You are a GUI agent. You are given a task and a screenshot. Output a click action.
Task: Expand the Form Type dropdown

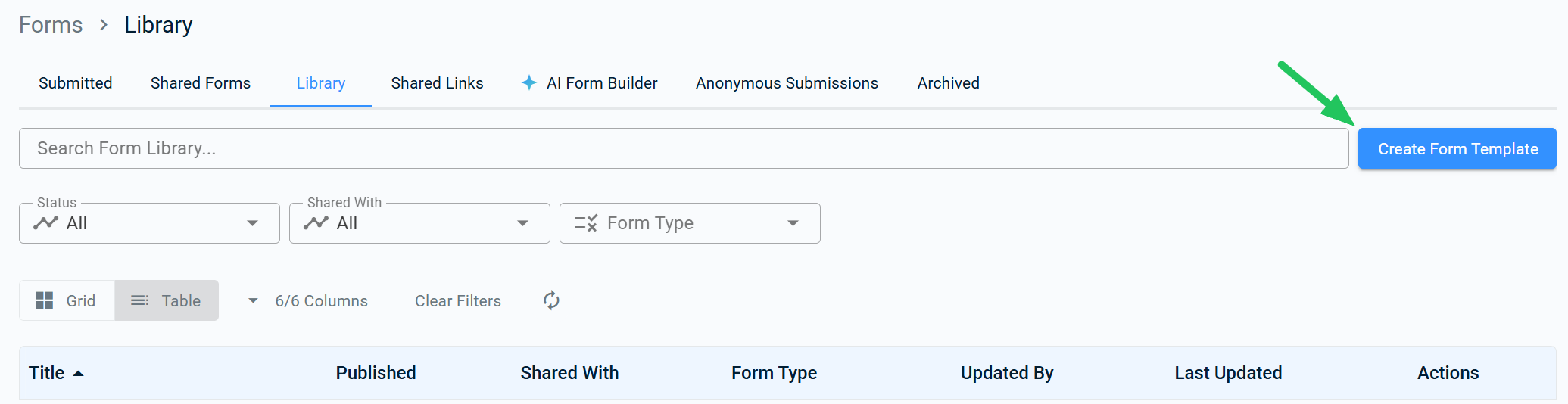pyautogui.click(x=690, y=223)
